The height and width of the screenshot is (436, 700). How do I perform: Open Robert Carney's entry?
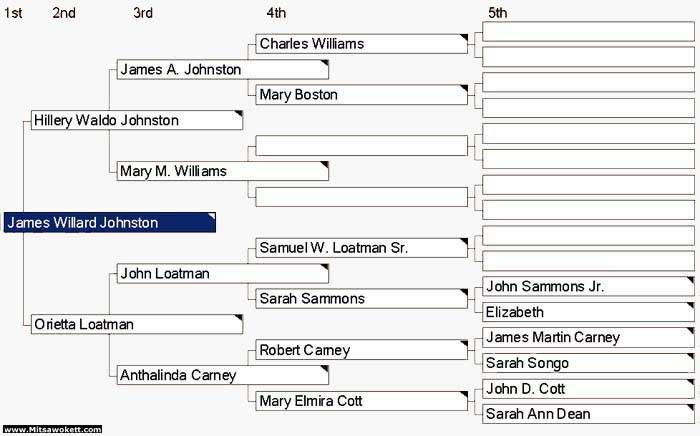(361, 350)
